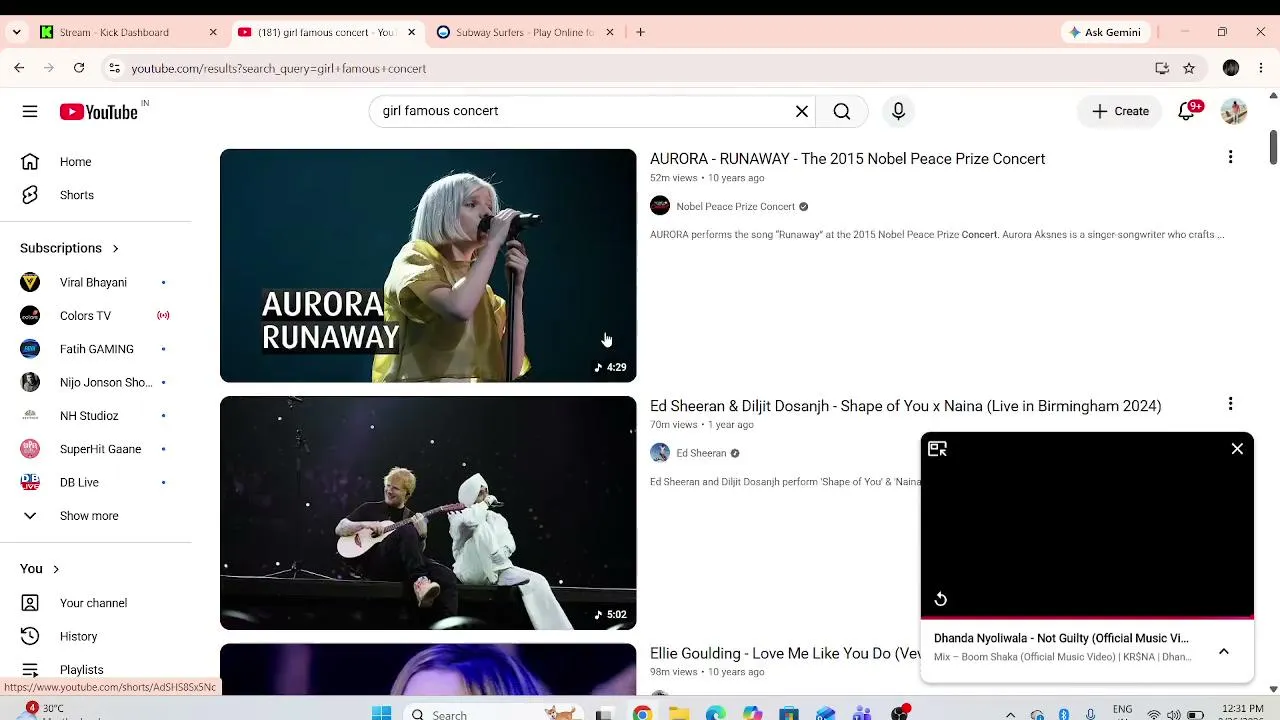This screenshot has height=720, width=1280.
Task: Expand the miniplayer queue chevron
Action: (1223, 651)
